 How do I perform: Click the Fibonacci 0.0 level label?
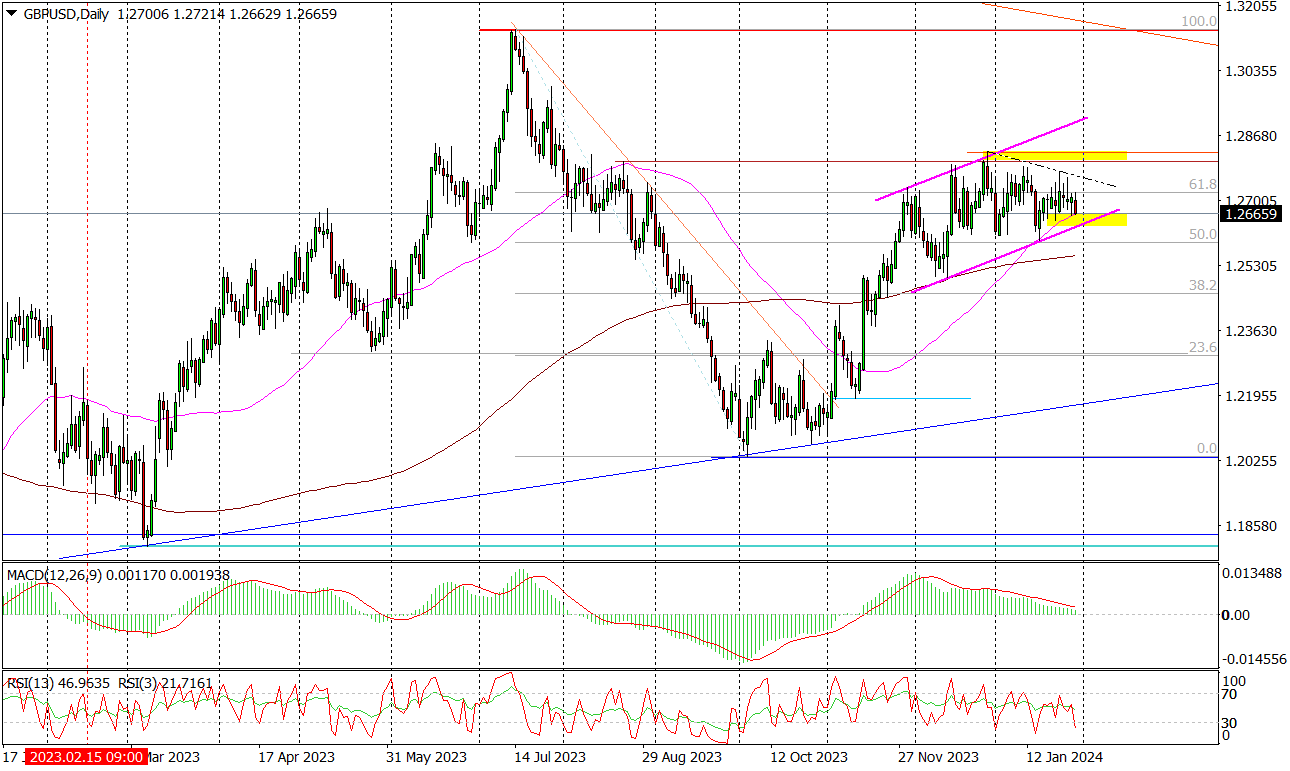pyautogui.click(x=1206, y=449)
